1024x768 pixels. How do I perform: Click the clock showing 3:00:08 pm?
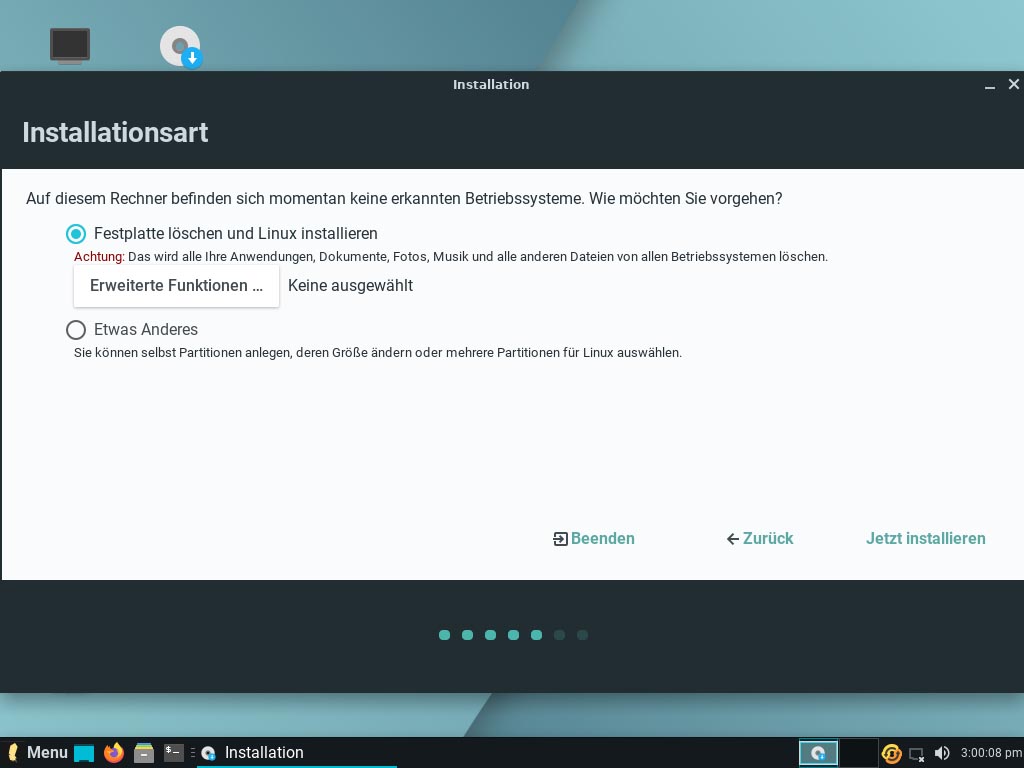pyautogui.click(x=991, y=753)
